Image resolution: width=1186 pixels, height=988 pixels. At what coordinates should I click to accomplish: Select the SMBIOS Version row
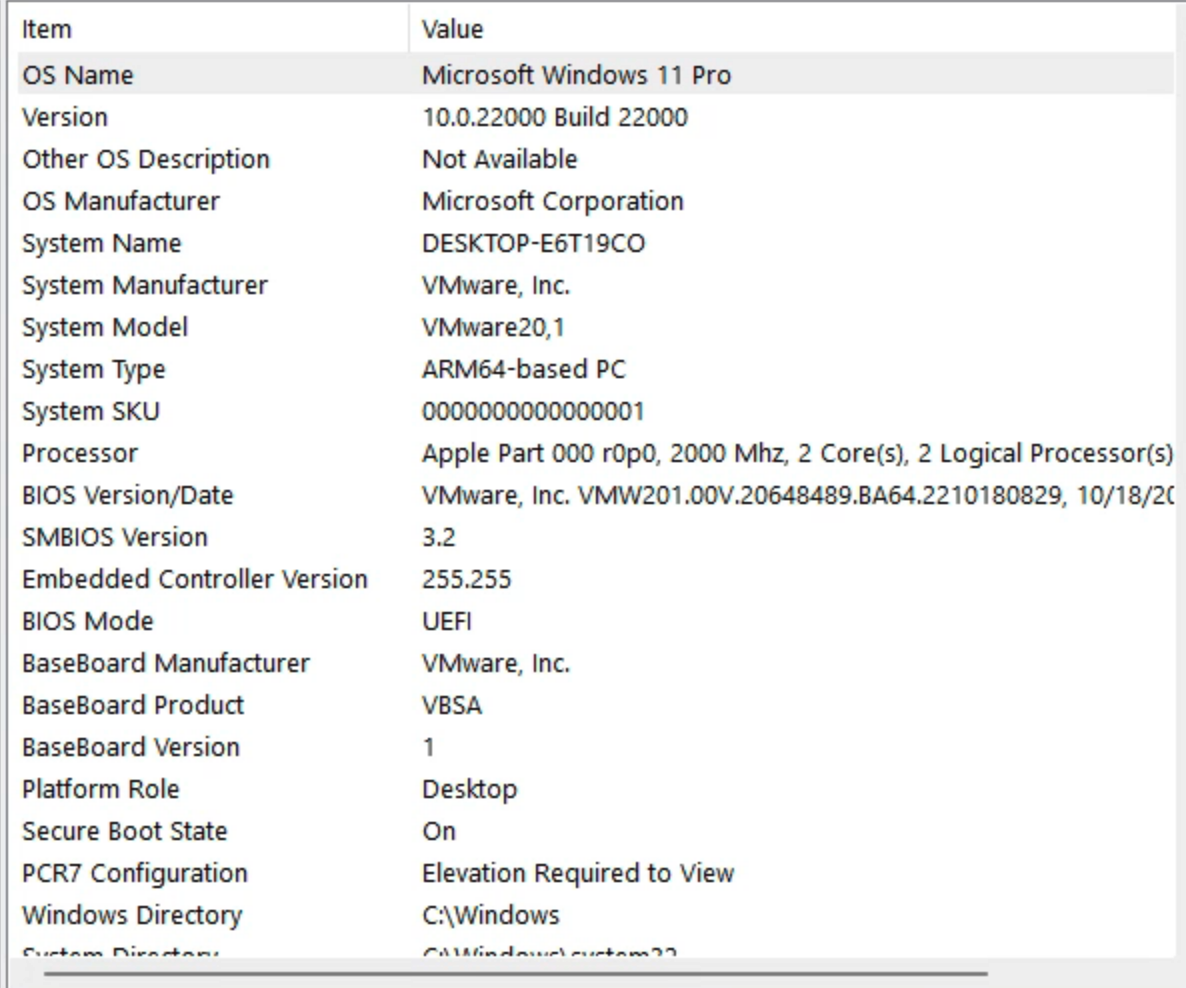pos(115,537)
